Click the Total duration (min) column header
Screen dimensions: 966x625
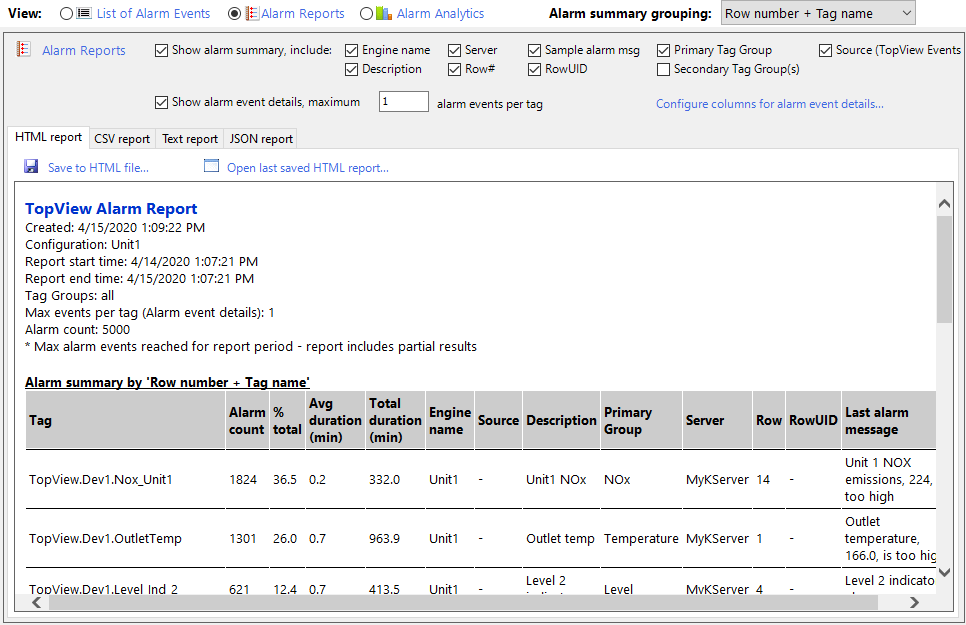tap(395, 420)
